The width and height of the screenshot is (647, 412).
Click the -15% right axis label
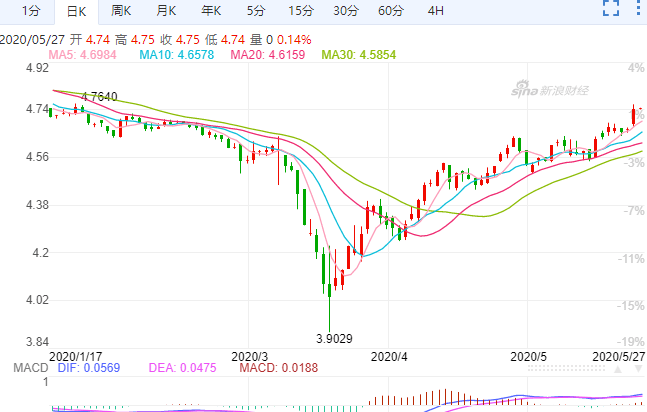coord(631,306)
